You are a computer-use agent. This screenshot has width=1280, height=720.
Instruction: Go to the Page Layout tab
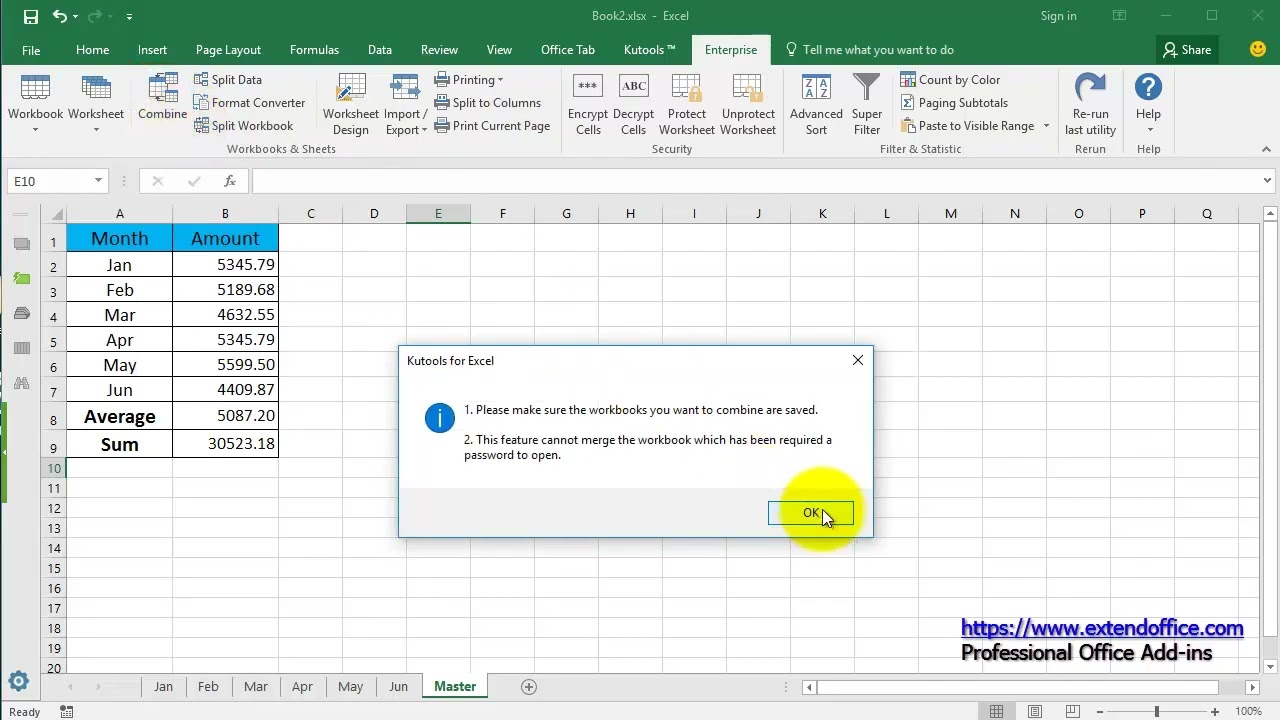coord(228,50)
